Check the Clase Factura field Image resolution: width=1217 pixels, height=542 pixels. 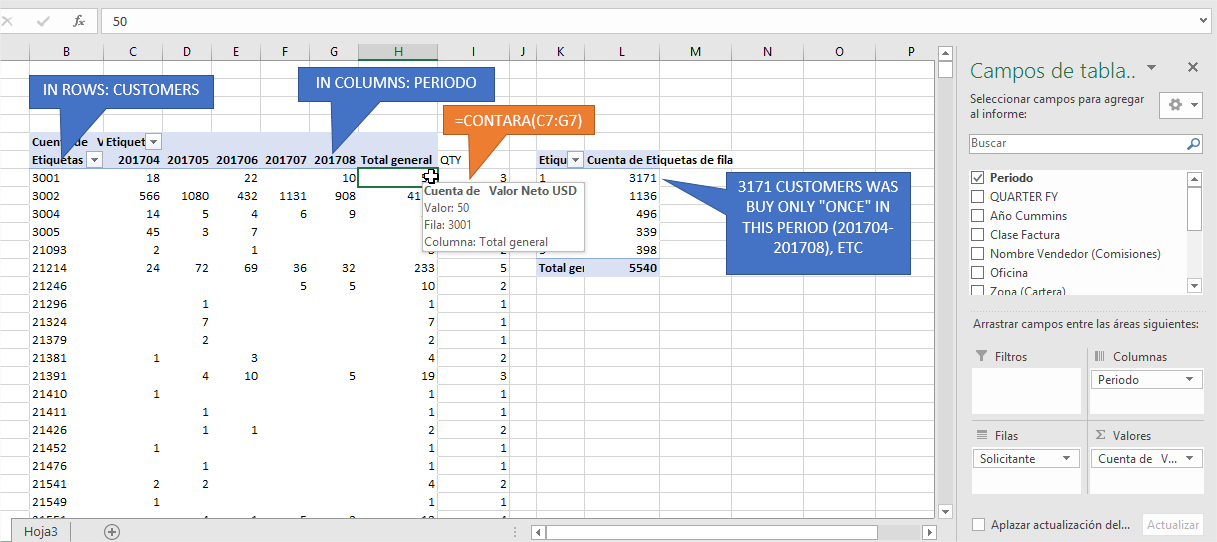pyautogui.click(x=978, y=234)
